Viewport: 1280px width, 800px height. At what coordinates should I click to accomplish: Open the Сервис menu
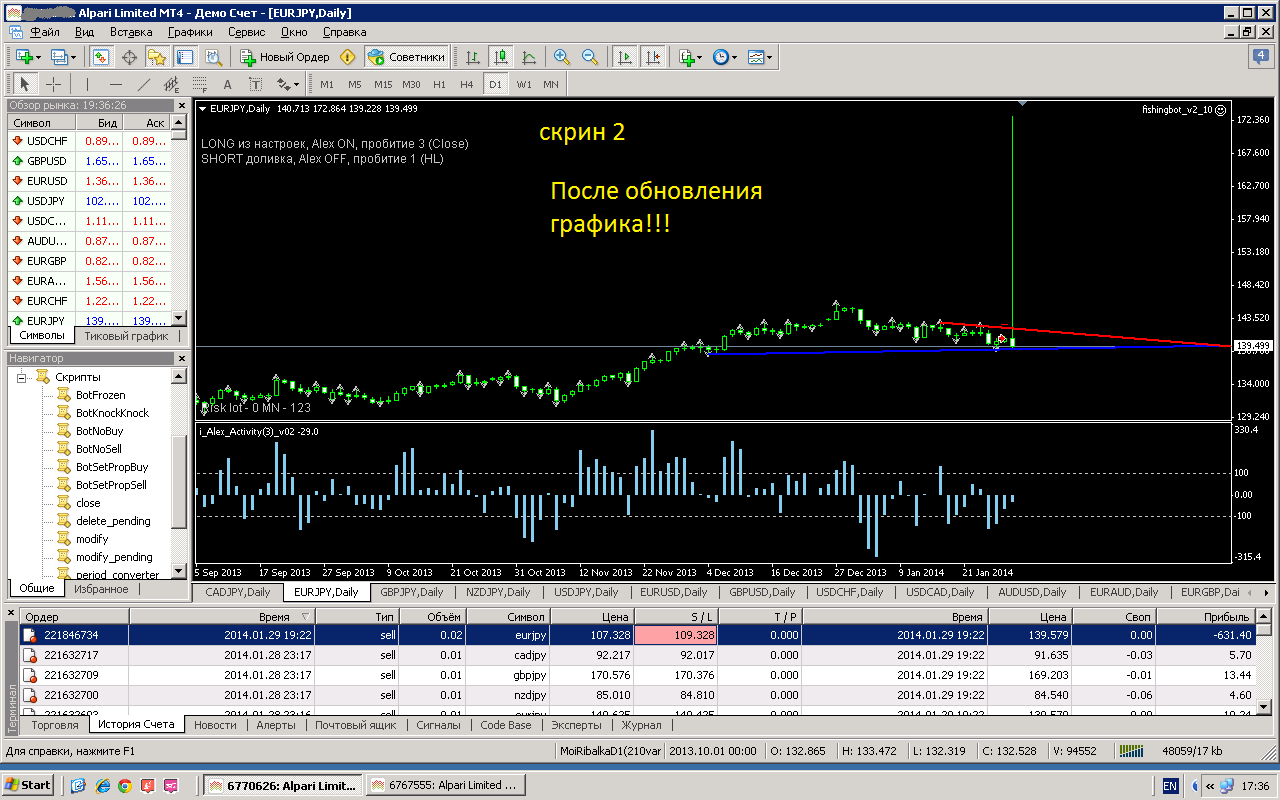coord(246,32)
